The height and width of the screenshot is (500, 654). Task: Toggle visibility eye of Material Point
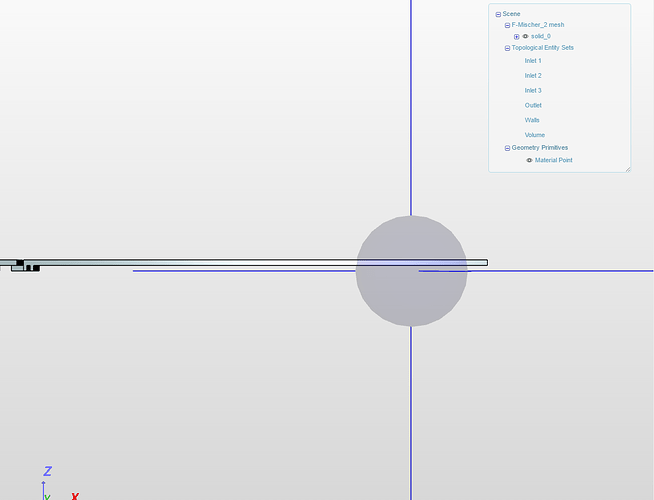click(529, 160)
